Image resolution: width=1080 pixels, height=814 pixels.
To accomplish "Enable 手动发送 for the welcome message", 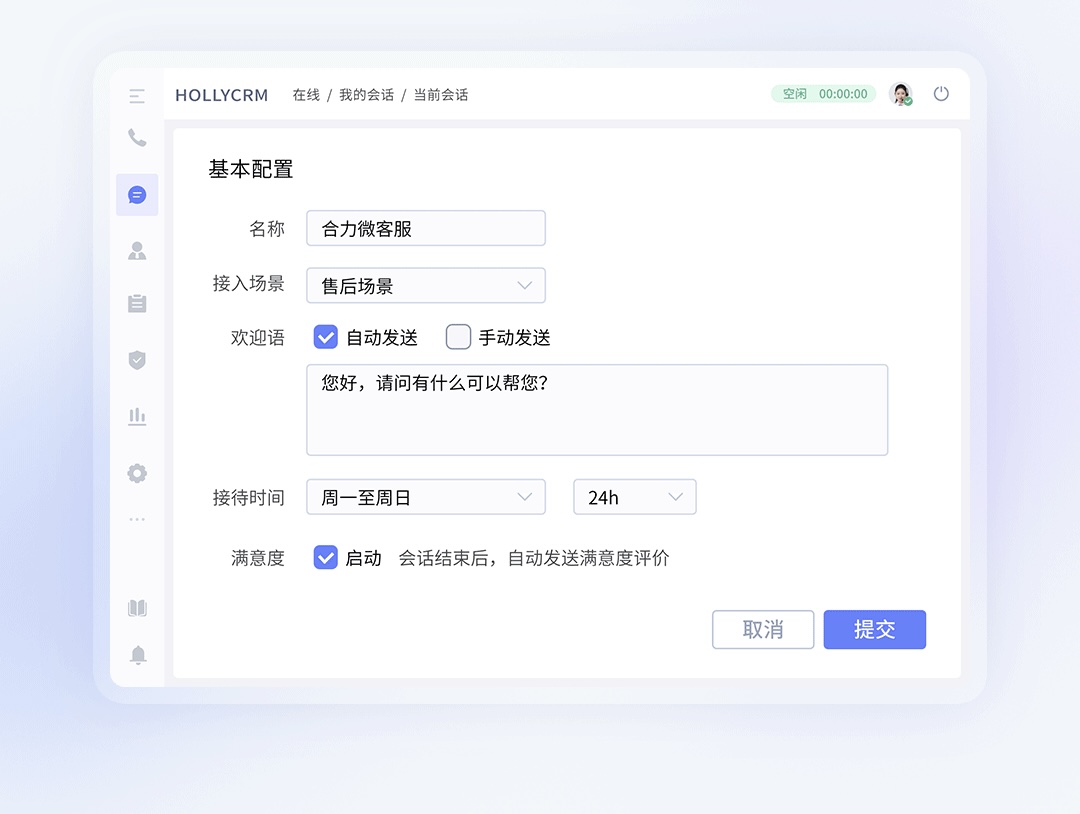I will 457,337.
